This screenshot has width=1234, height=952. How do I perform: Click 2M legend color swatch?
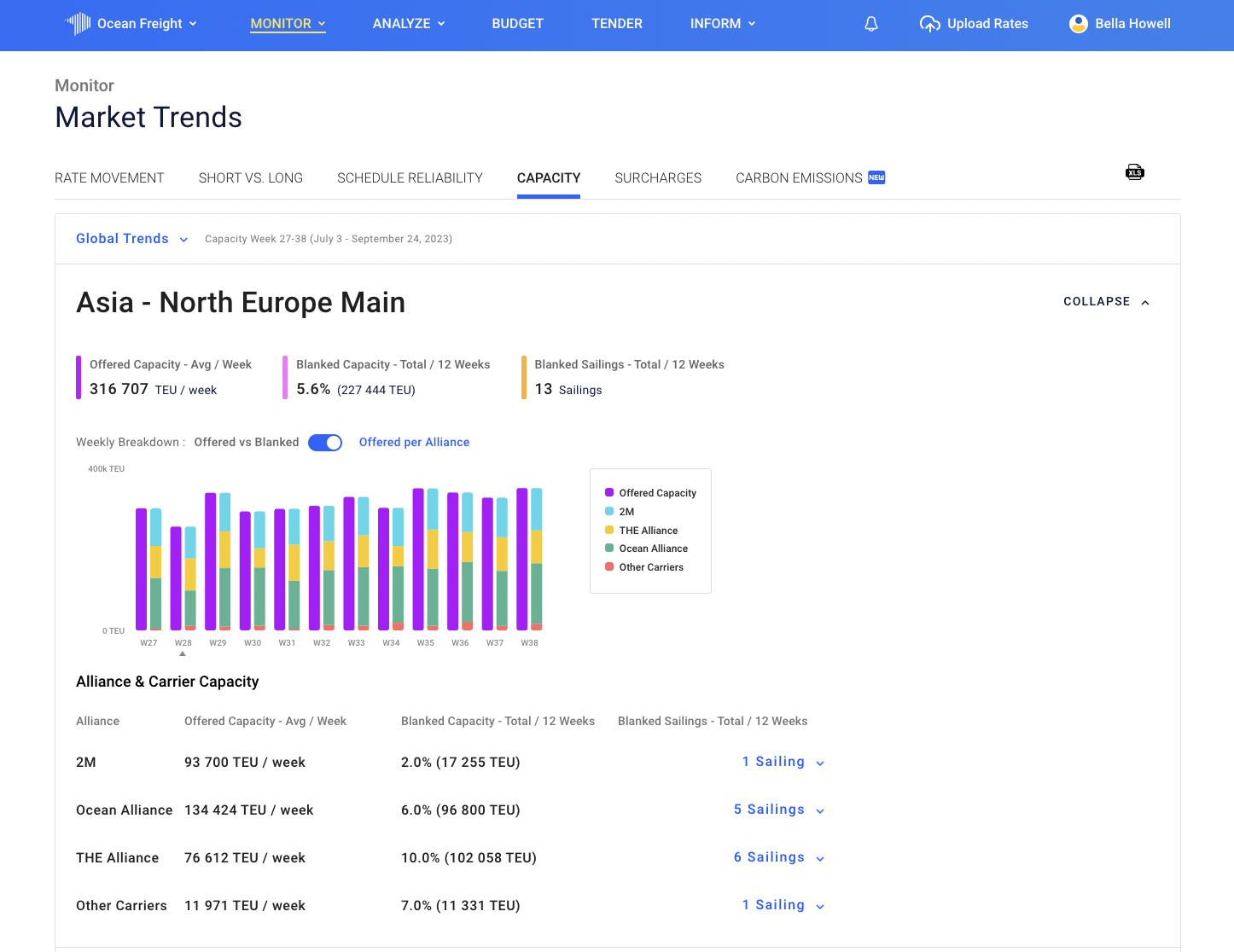(609, 511)
